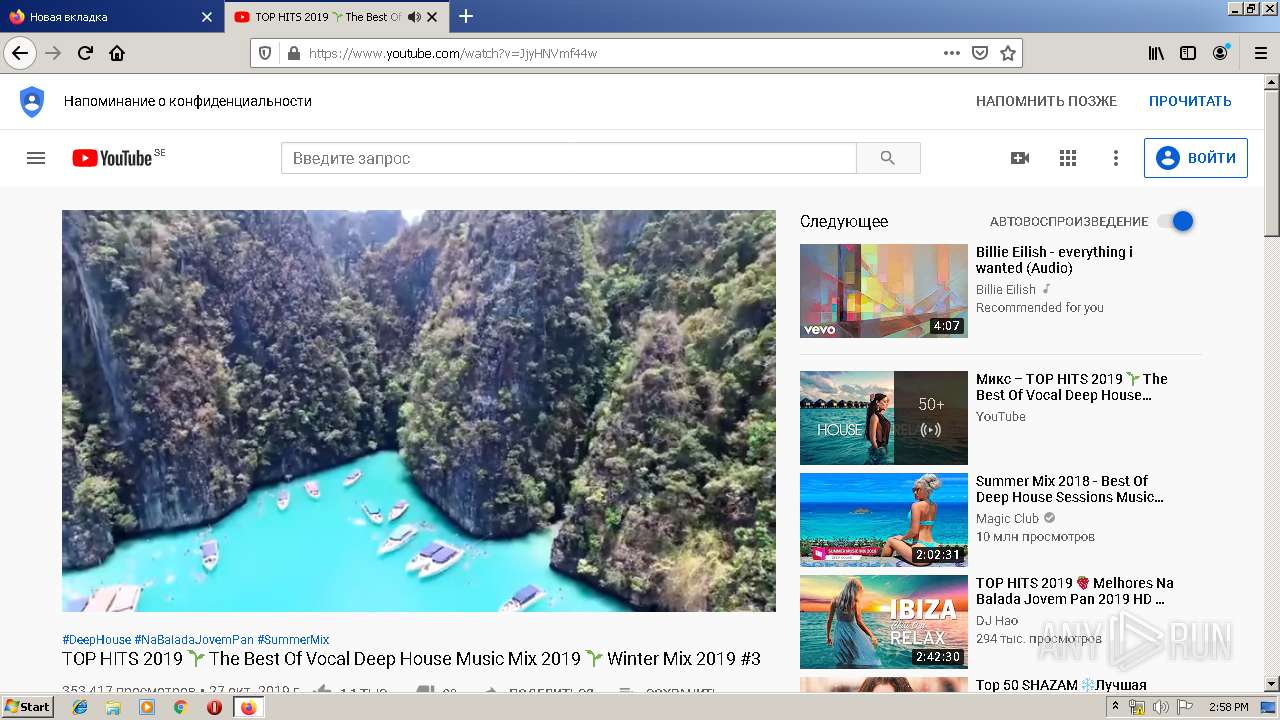Open the Firefox home page
The image size is (1280, 720).
[117, 53]
